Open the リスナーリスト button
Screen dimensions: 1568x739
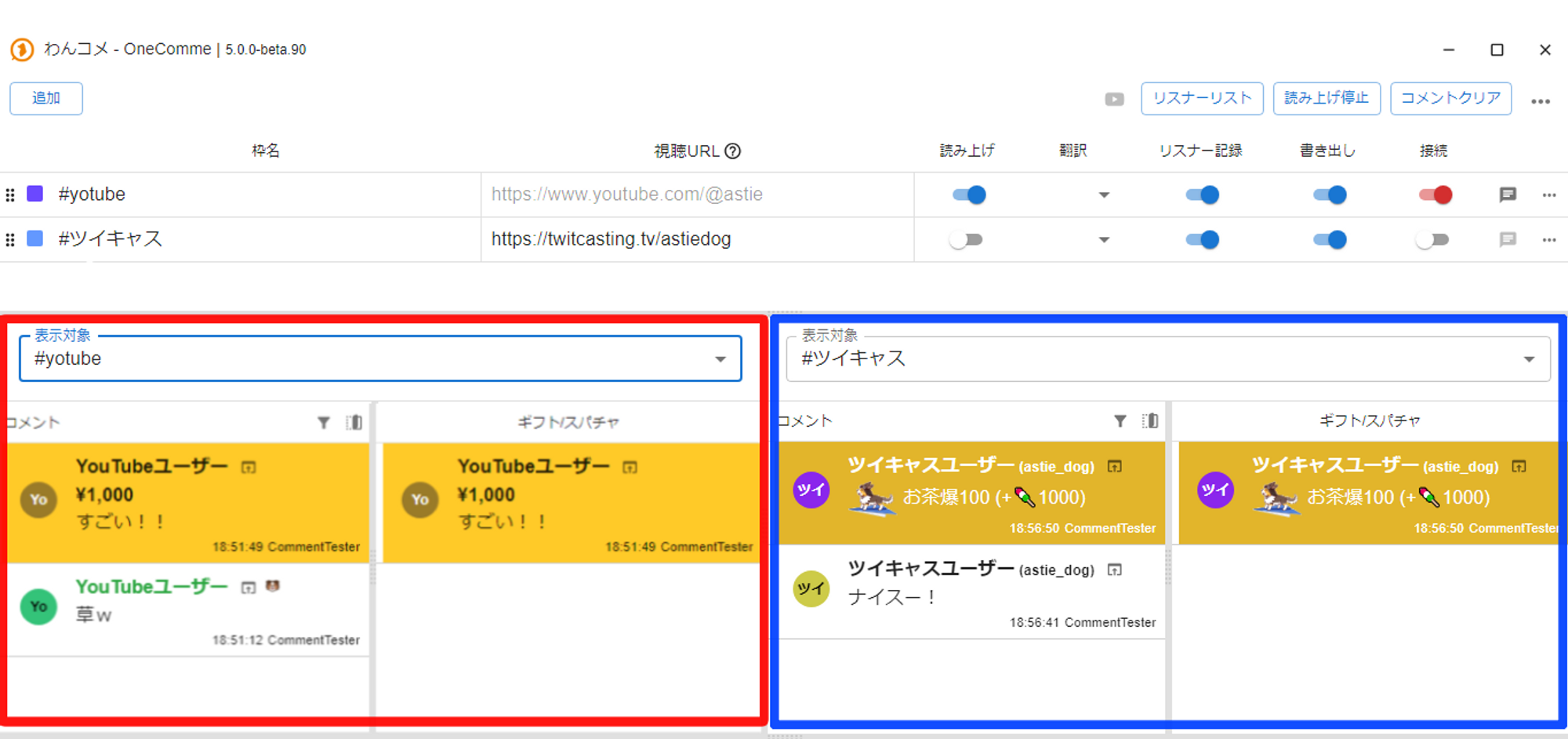1202,99
